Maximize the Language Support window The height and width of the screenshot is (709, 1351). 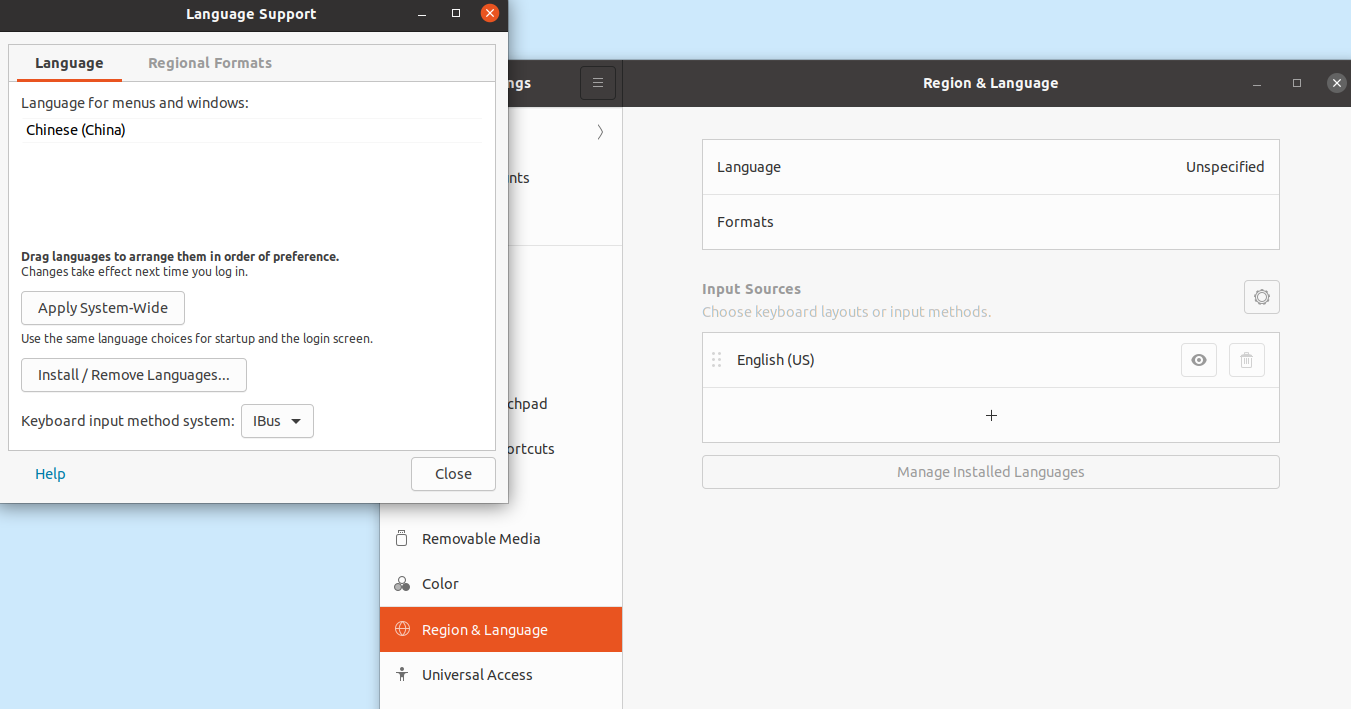click(456, 14)
